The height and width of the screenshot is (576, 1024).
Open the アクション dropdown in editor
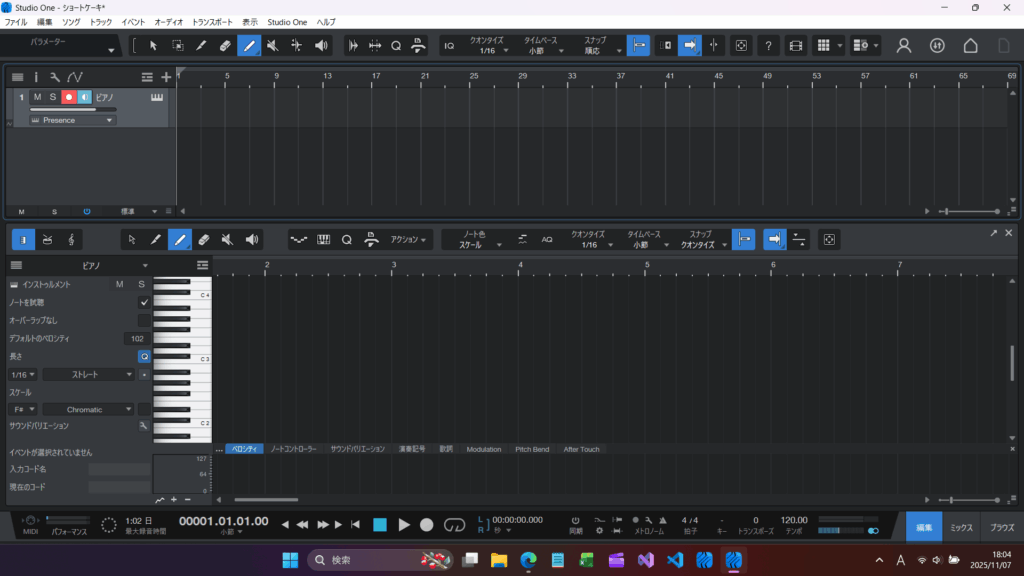[410, 240]
